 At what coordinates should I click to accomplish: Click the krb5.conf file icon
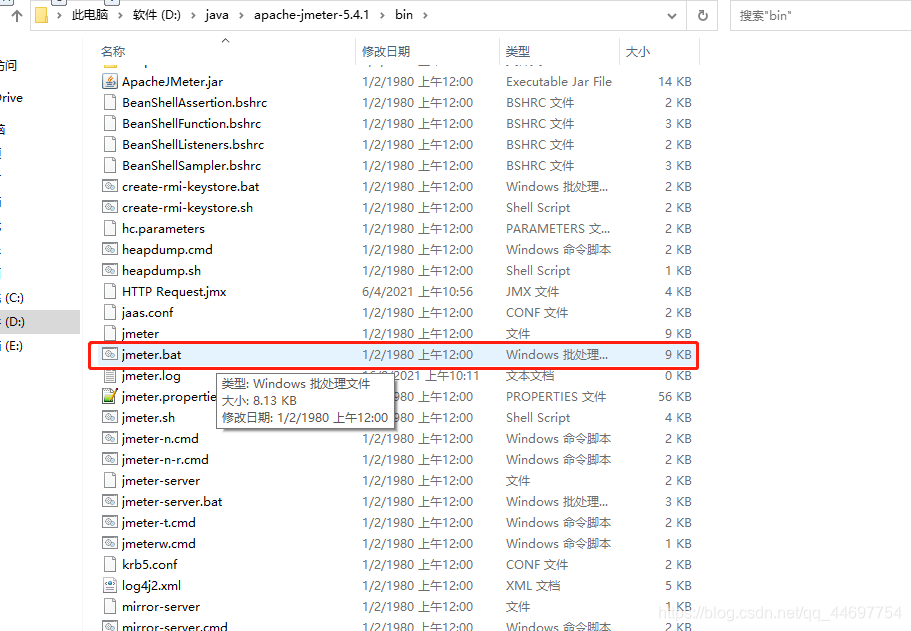point(110,564)
